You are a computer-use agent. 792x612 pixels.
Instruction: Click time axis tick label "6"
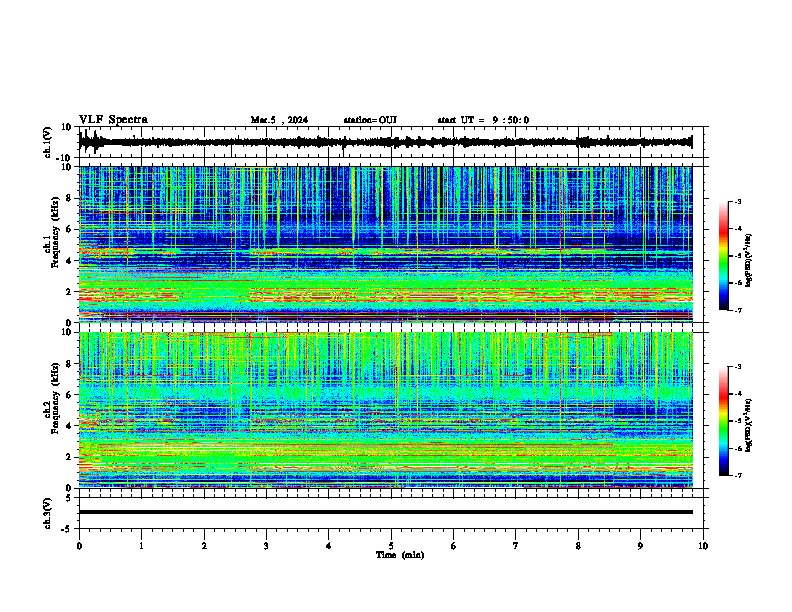click(x=454, y=546)
